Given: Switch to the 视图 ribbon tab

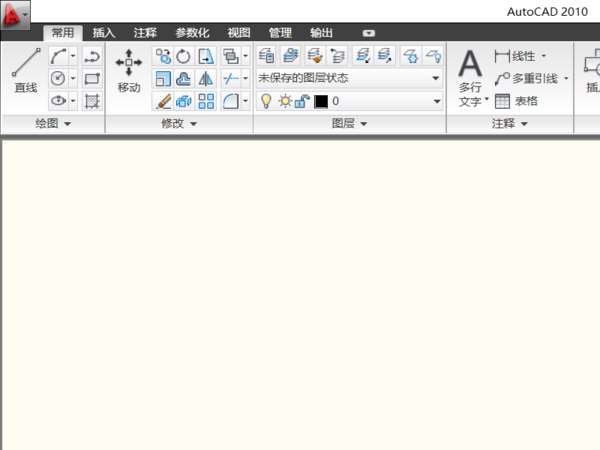Looking at the screenshot, I should coord(239,33).
